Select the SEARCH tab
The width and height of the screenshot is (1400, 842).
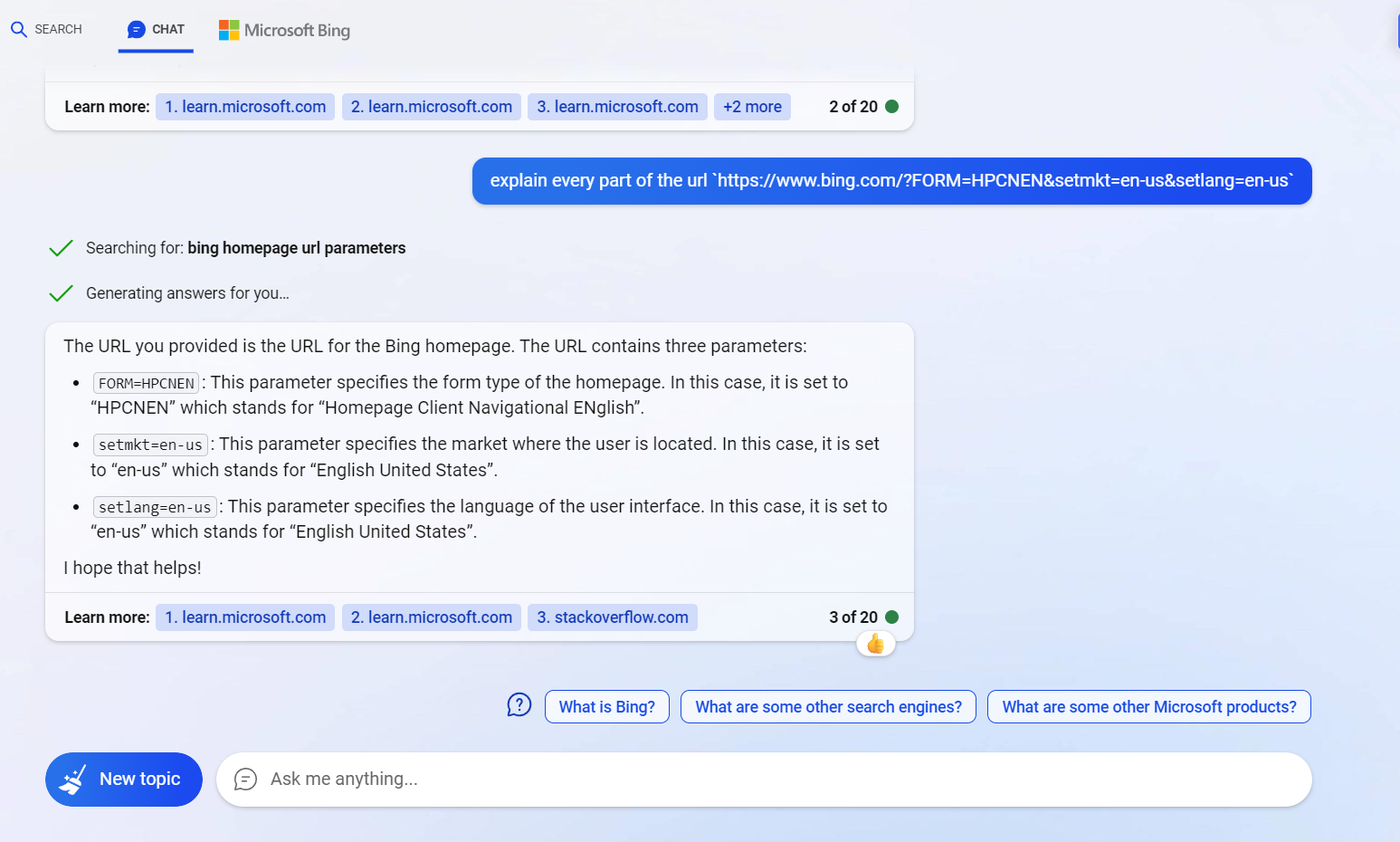(x=47, y=29)
